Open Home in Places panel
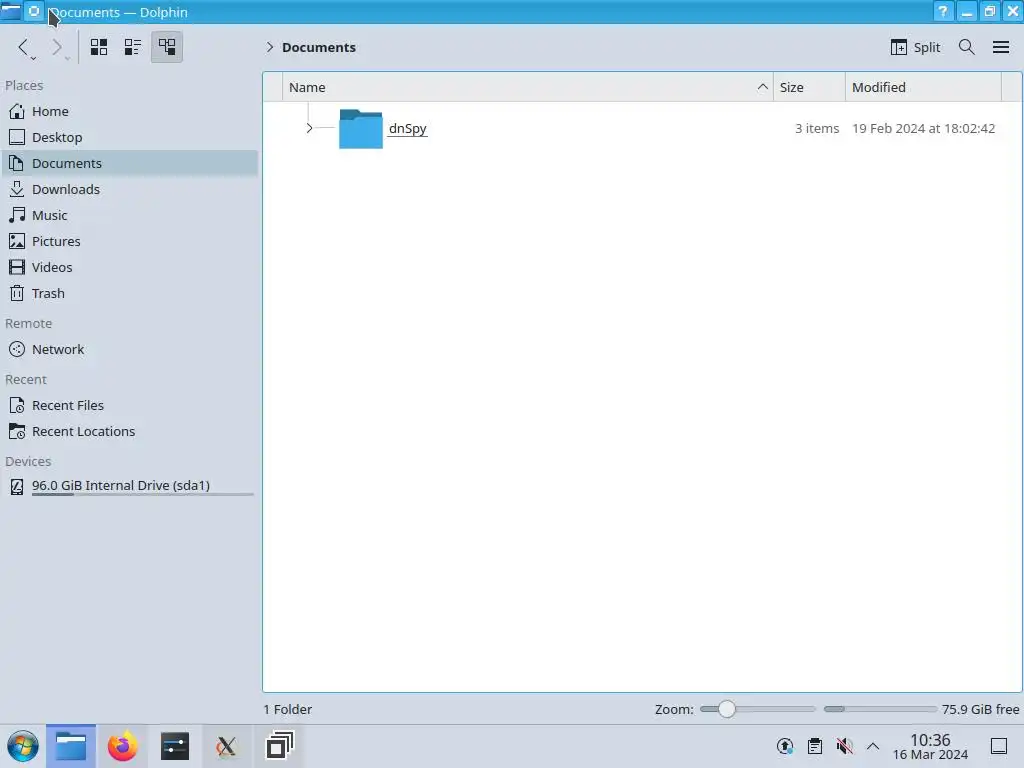The width and height of the screenshot is (1024, 768). tap(129, 111)
